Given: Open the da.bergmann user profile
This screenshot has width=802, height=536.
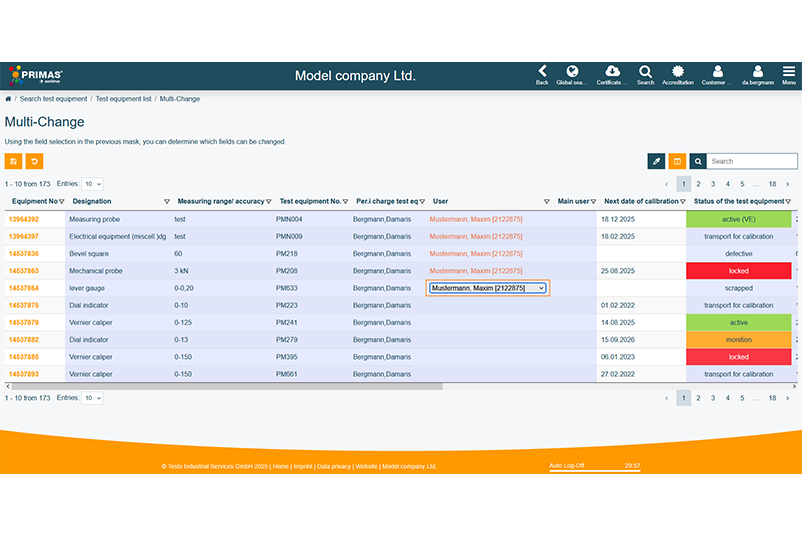Looking at the screenshot, I should pos(757,75).
